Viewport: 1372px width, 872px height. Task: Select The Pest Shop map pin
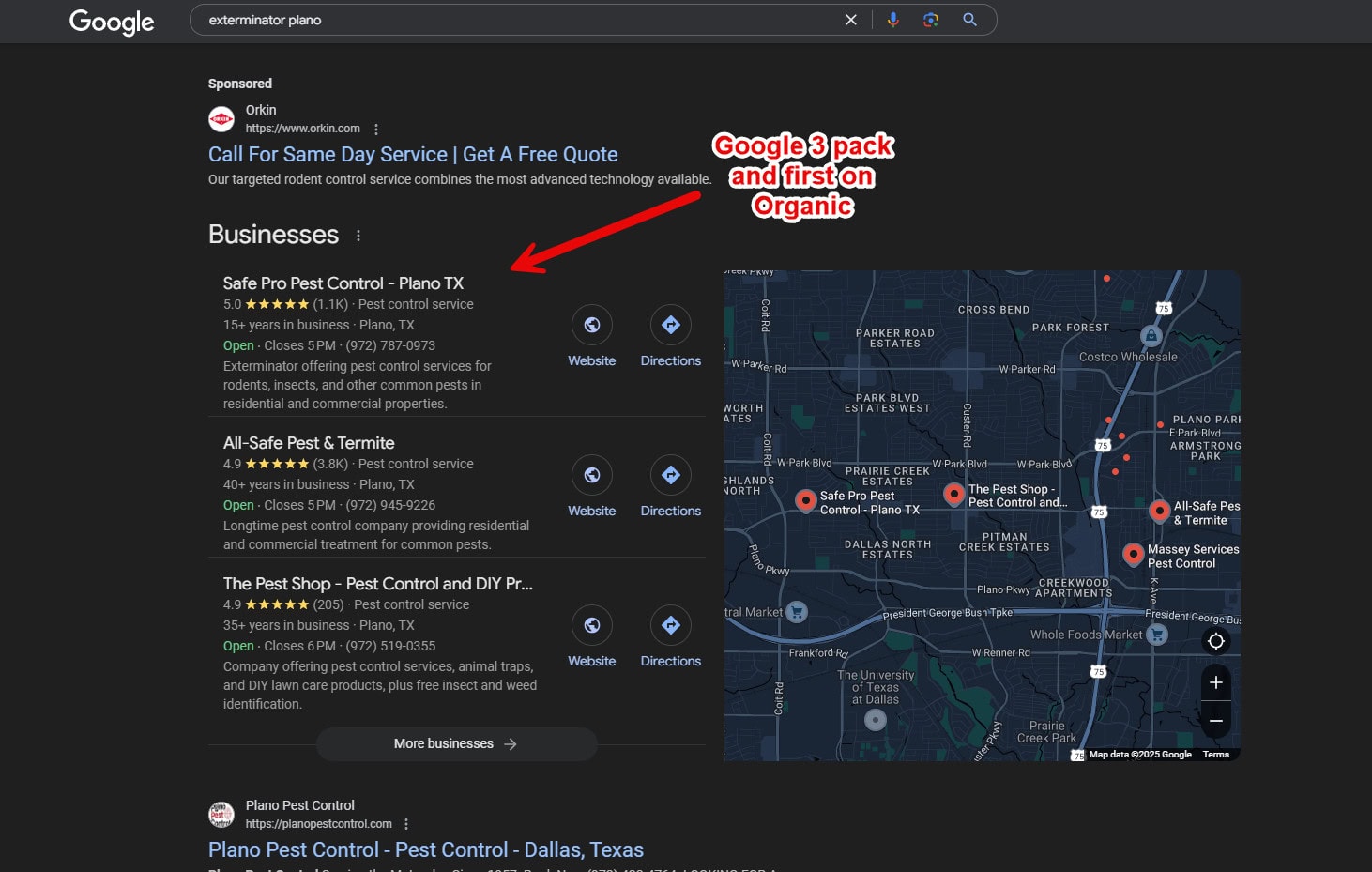[953, 494]
